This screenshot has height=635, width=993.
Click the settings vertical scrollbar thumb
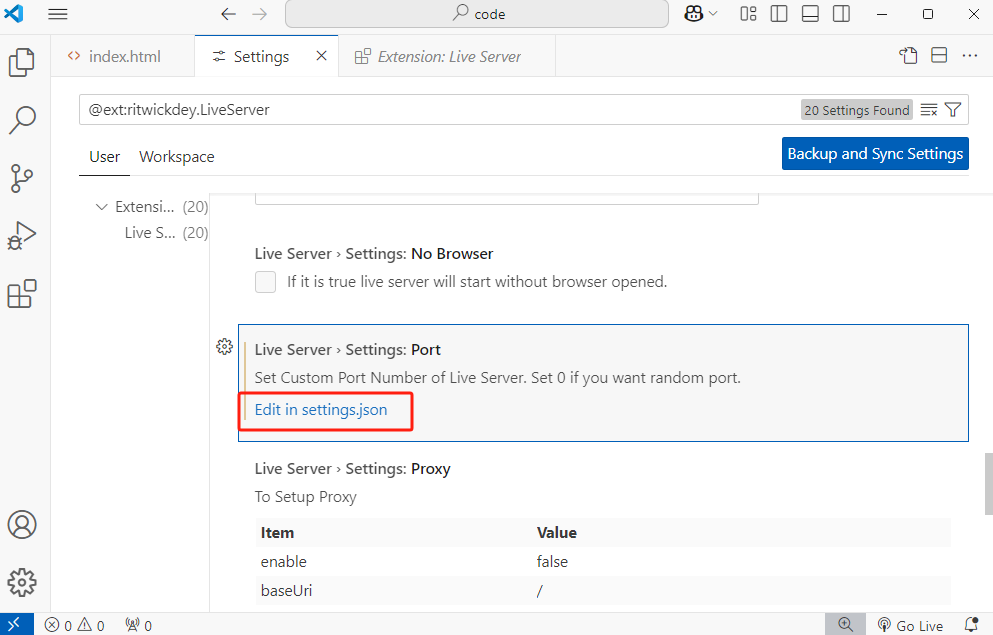[989, 484]
